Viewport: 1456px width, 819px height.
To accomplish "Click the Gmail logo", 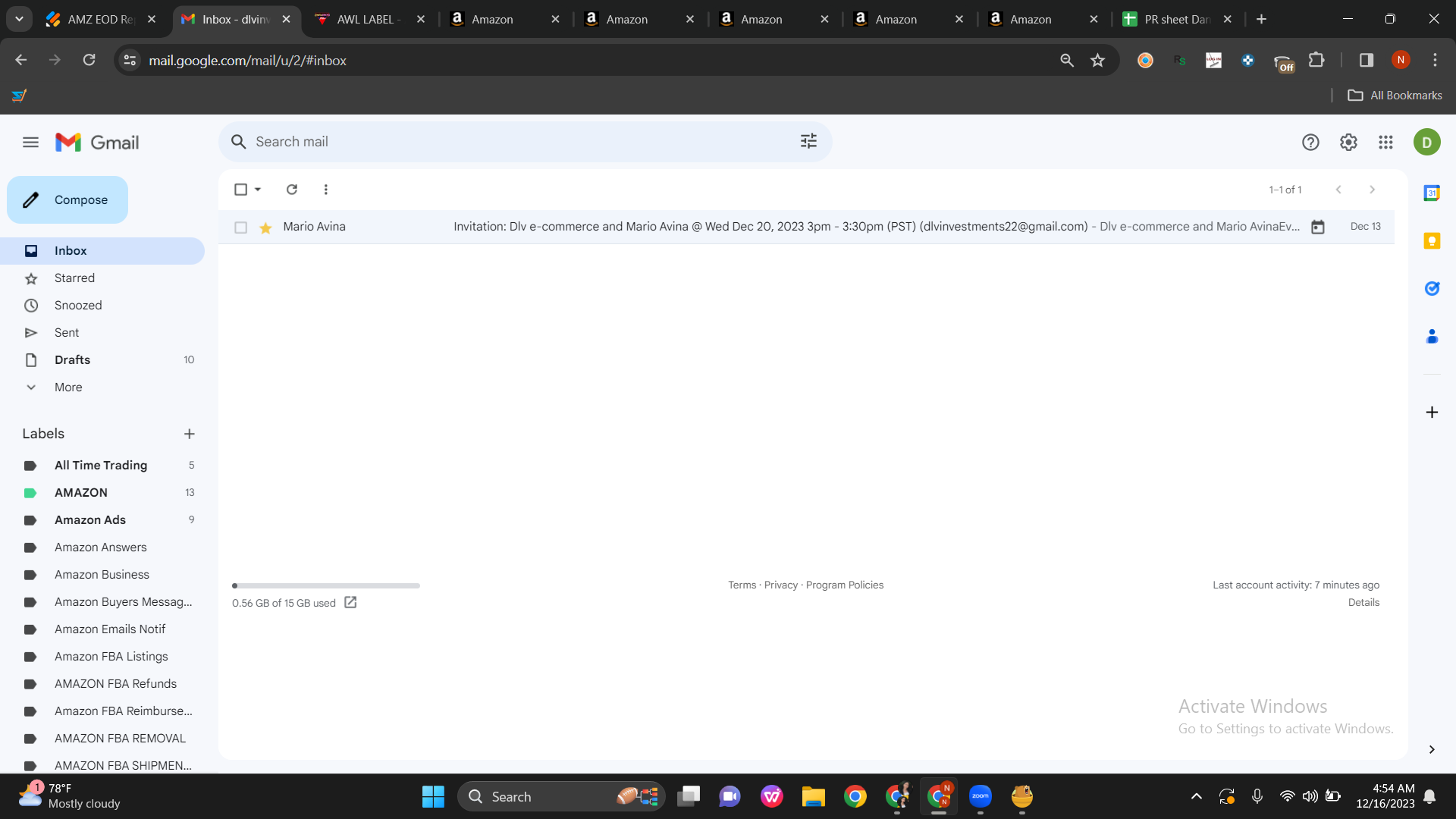I will (x=97, y=143).
